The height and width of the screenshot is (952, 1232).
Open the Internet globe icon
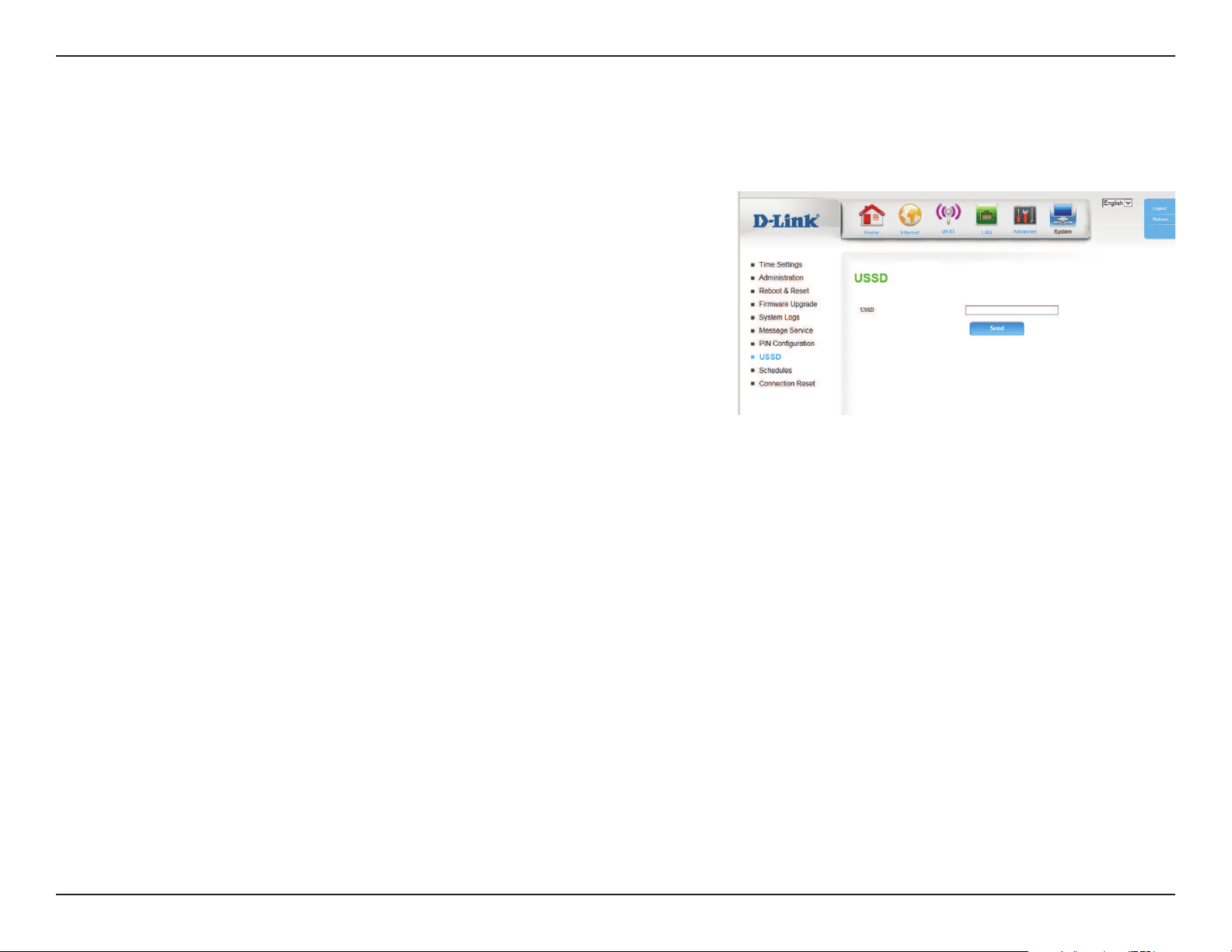pyautogui.click(x=910, y=217)
